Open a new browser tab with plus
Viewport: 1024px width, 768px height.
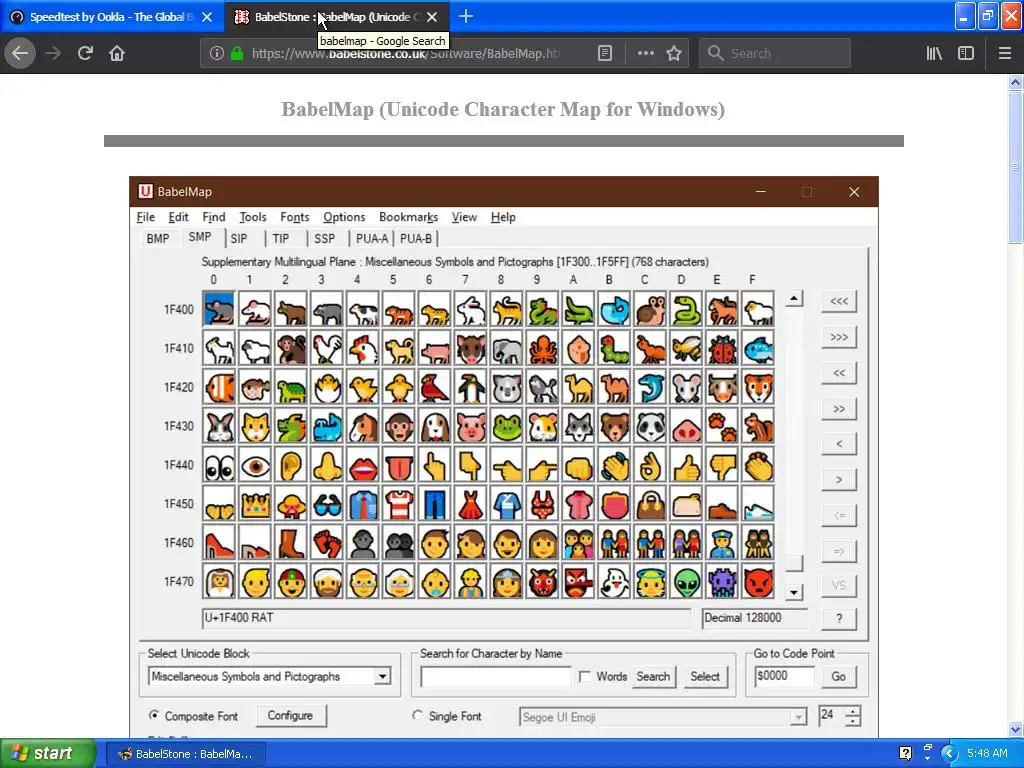coord(466,16)
